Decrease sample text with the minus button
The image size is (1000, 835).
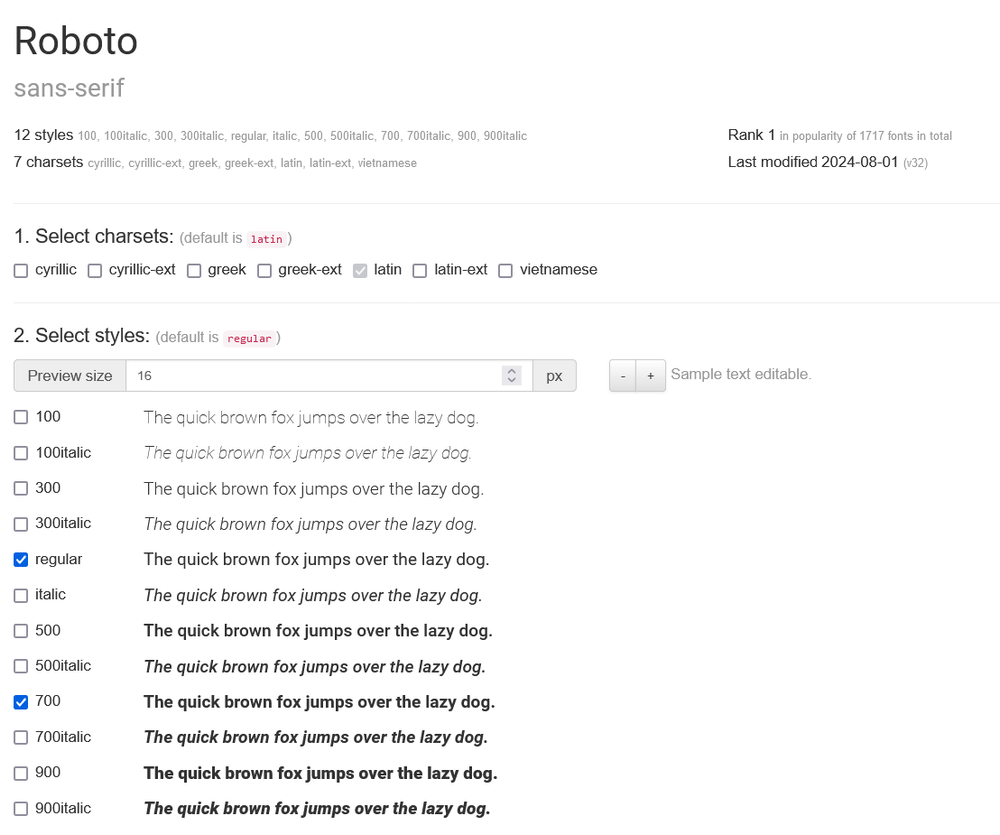623,376
